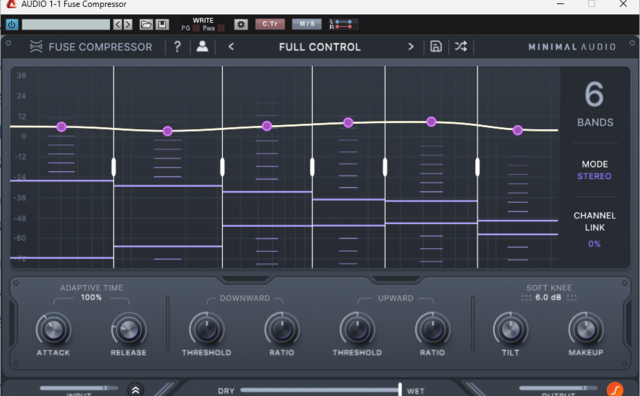
Task: Click the empty preset name field
Action: [66, 24]
